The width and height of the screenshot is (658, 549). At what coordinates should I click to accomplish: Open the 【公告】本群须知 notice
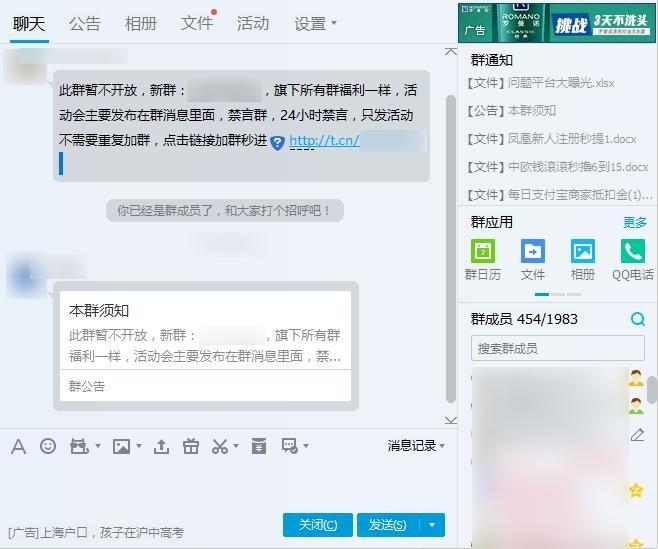[512, 111]
